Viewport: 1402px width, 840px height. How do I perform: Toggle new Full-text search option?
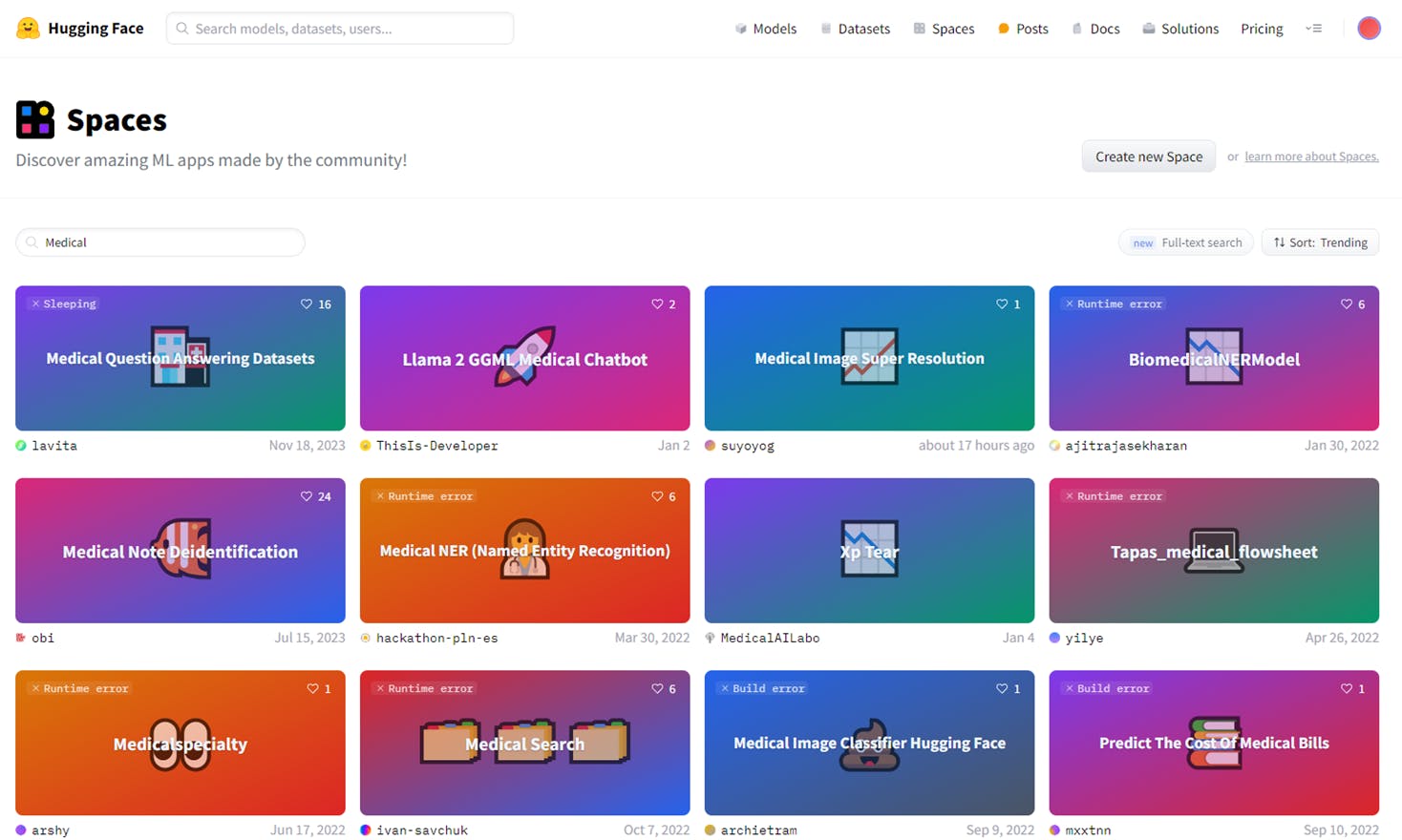click(1186, 242)
